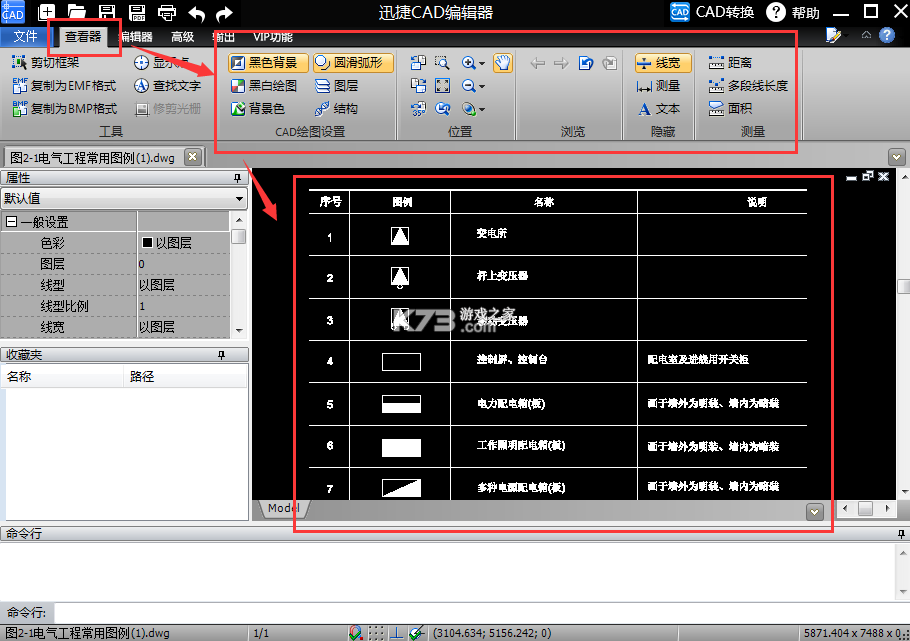
Task: Pin the 收藏夹 panel
Action: (221, 355)
